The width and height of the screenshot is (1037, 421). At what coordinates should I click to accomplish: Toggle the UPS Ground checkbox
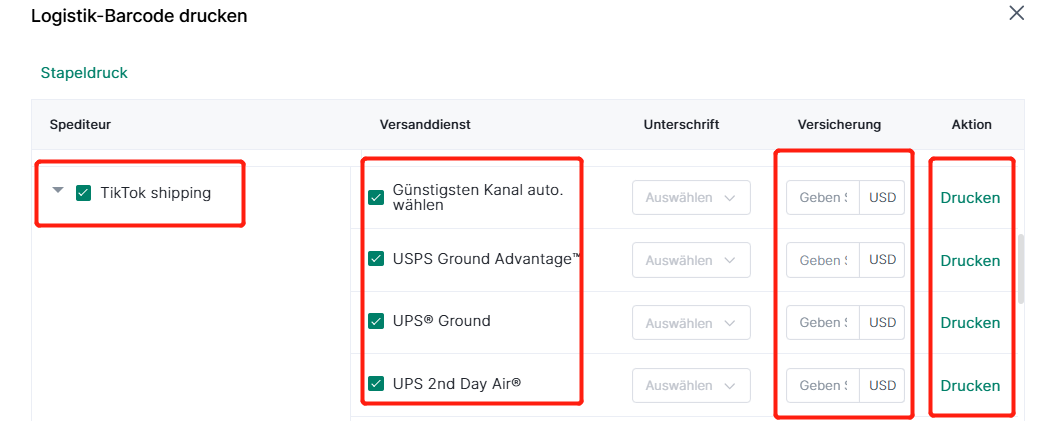[376, 321]
